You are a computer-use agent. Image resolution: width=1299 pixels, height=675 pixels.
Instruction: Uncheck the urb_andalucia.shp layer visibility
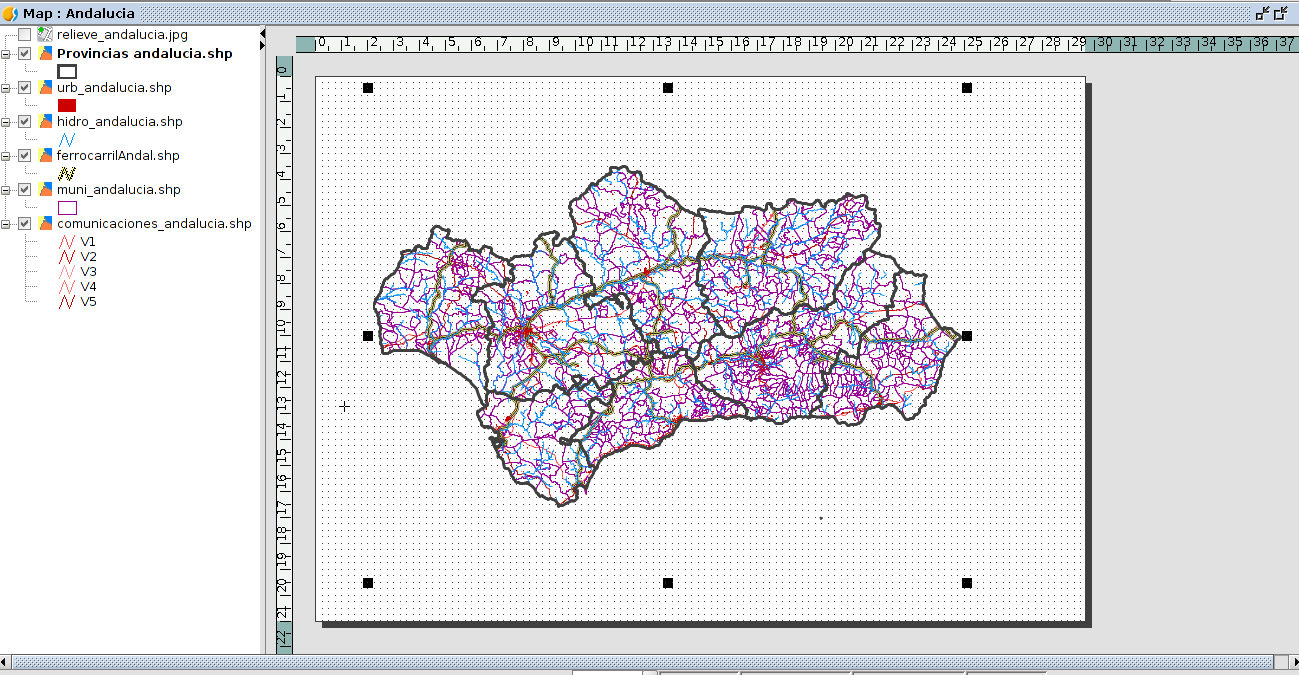(25, 88)
